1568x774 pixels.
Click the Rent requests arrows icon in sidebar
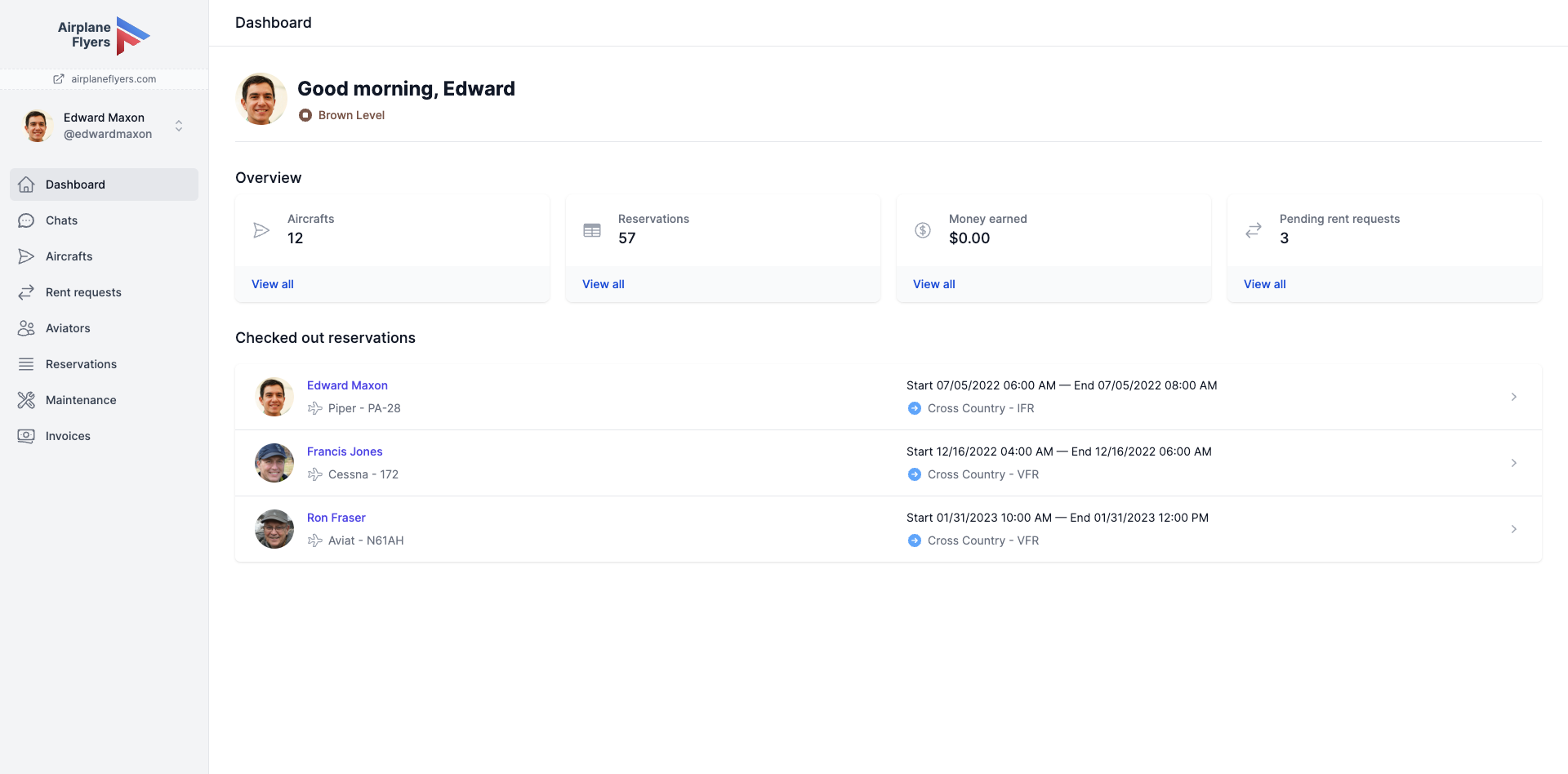26,292
